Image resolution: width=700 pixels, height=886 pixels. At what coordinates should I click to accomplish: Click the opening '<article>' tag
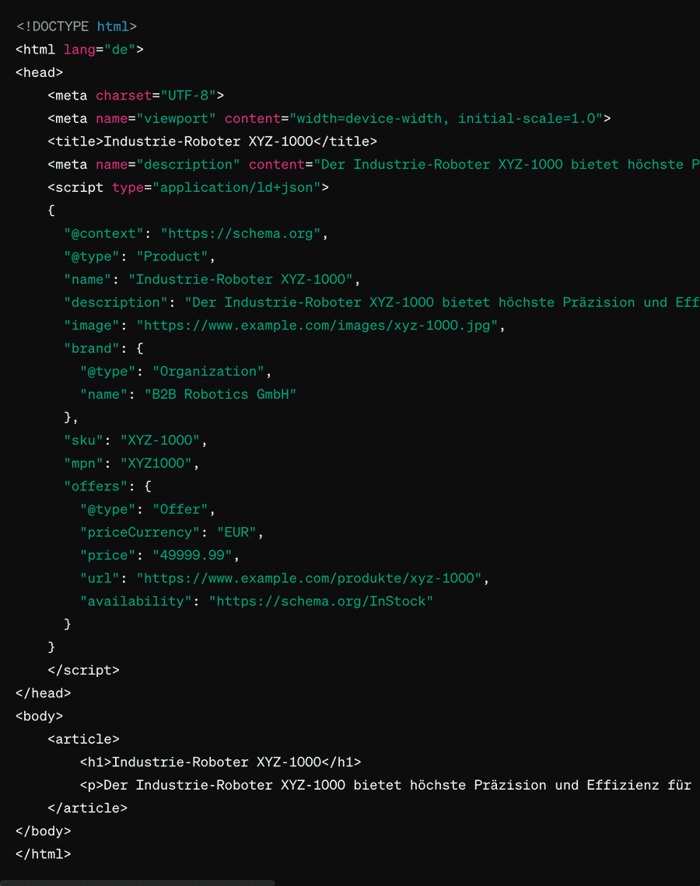(84, 740)
